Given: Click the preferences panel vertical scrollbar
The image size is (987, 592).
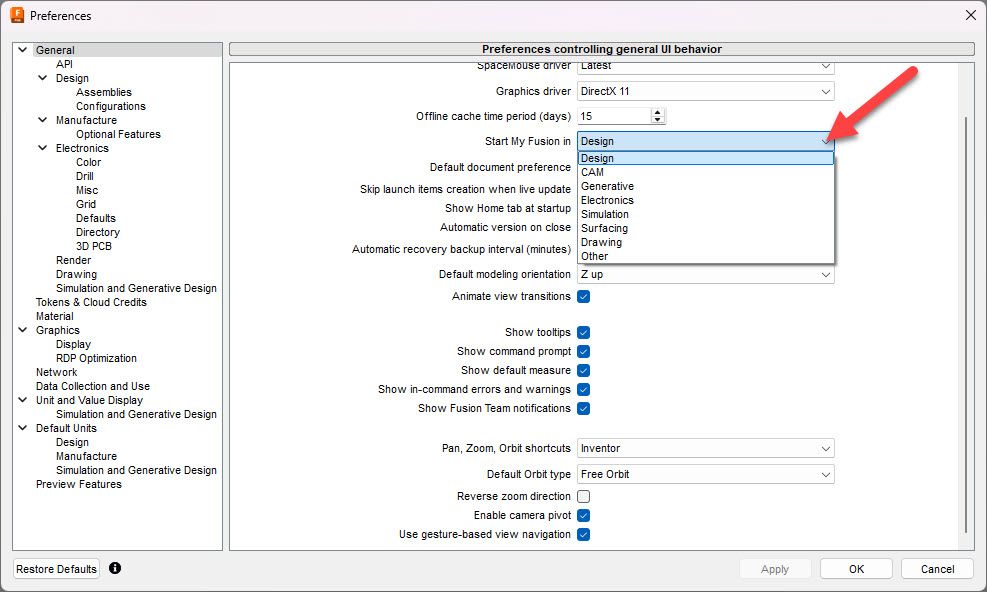Looking at the screenshot, I should (x=966, y=324).
